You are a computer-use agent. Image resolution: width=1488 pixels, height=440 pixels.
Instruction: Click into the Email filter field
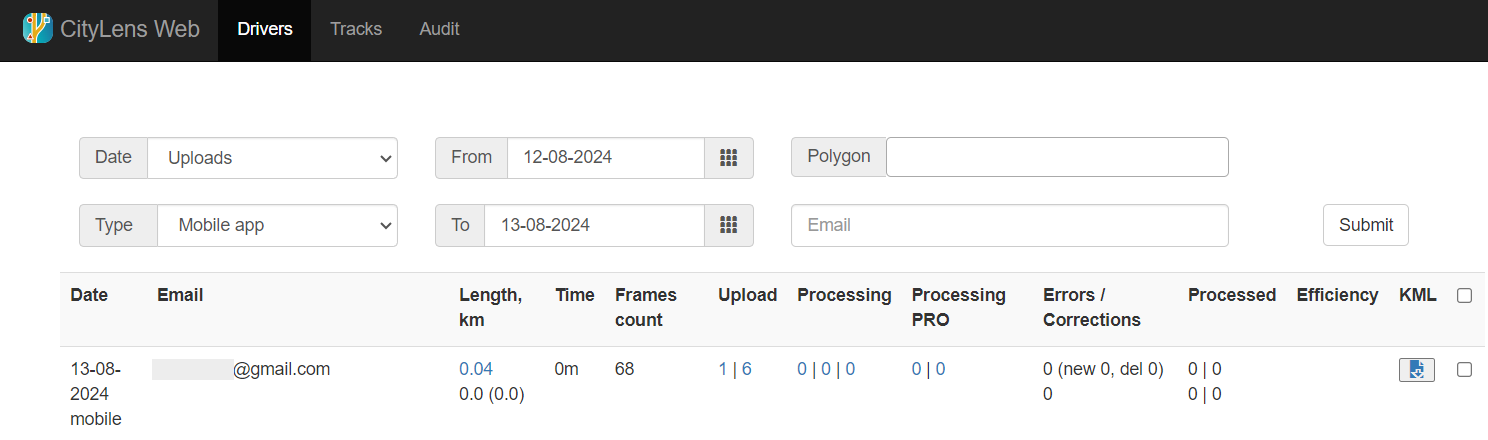click(1009, 225)
